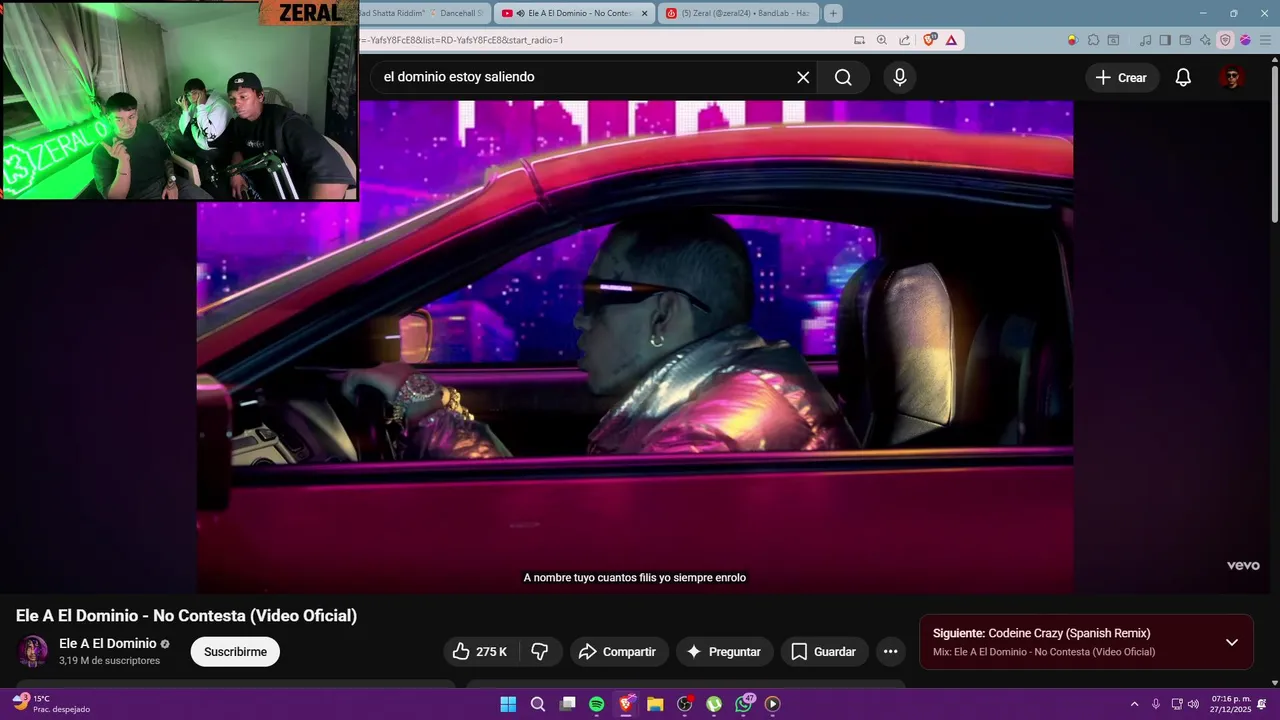The image size is (1280, 720).
Task: Save video with Guardar button
Action: (x=824, y=651)
